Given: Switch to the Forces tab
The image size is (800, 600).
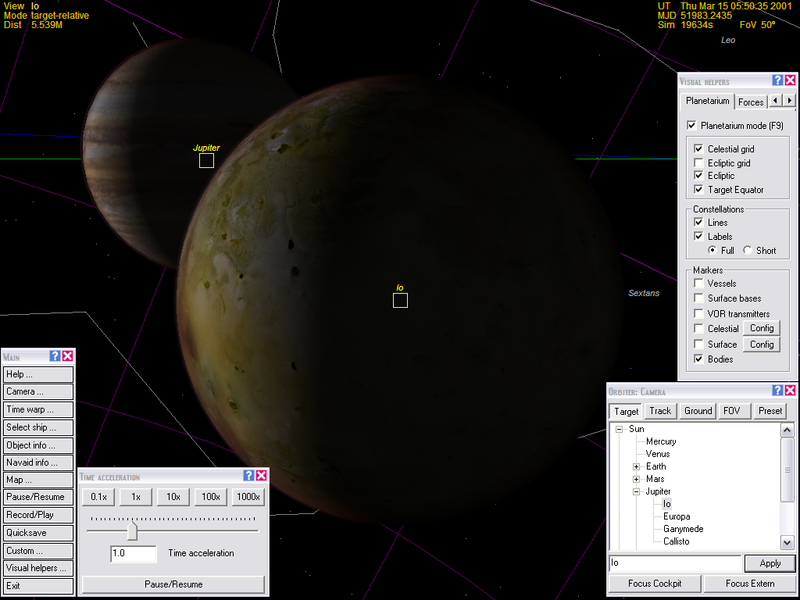Looking at the screenshot, I should pos(751,102).
